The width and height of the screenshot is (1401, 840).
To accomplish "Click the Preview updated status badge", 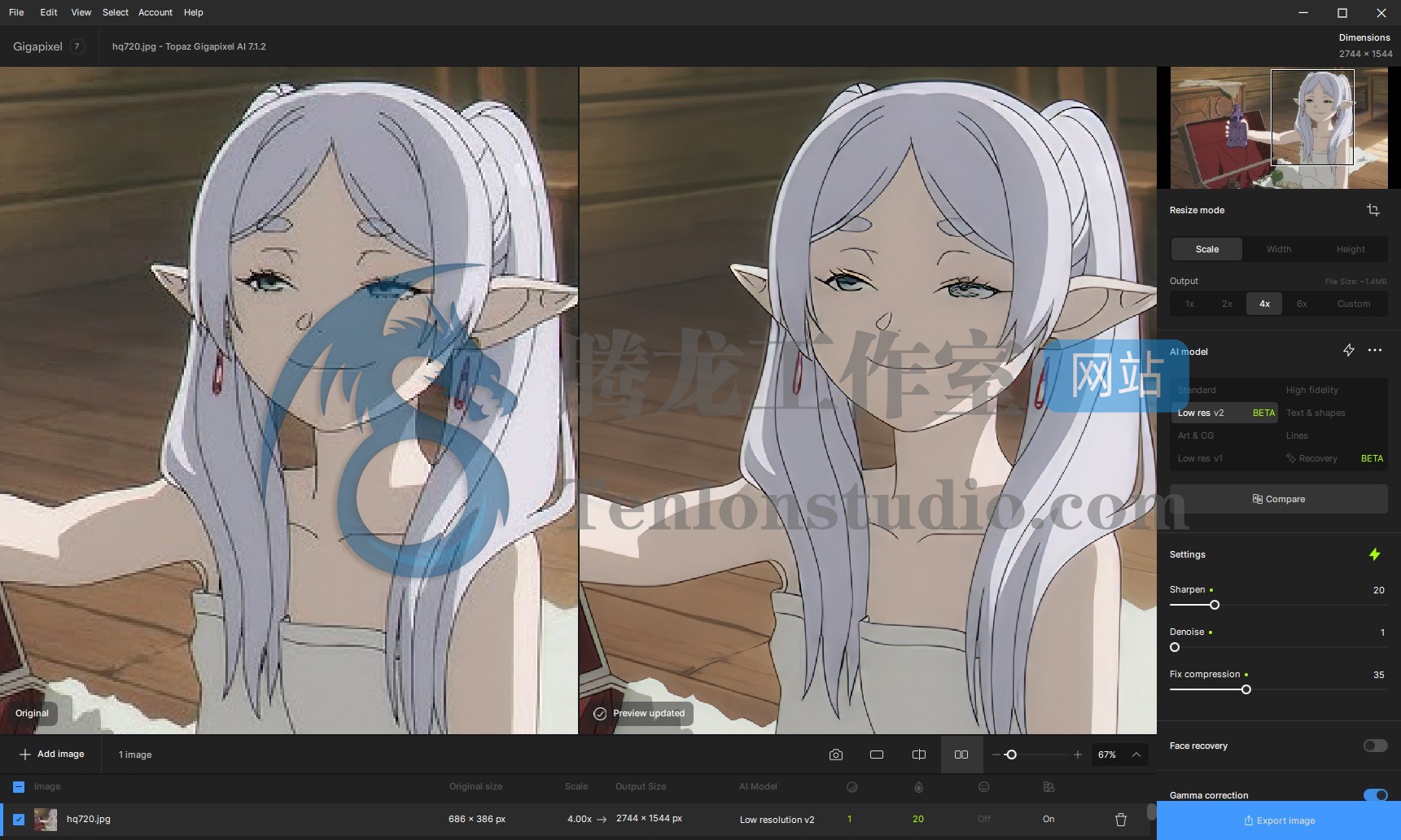I will point(641,713).
